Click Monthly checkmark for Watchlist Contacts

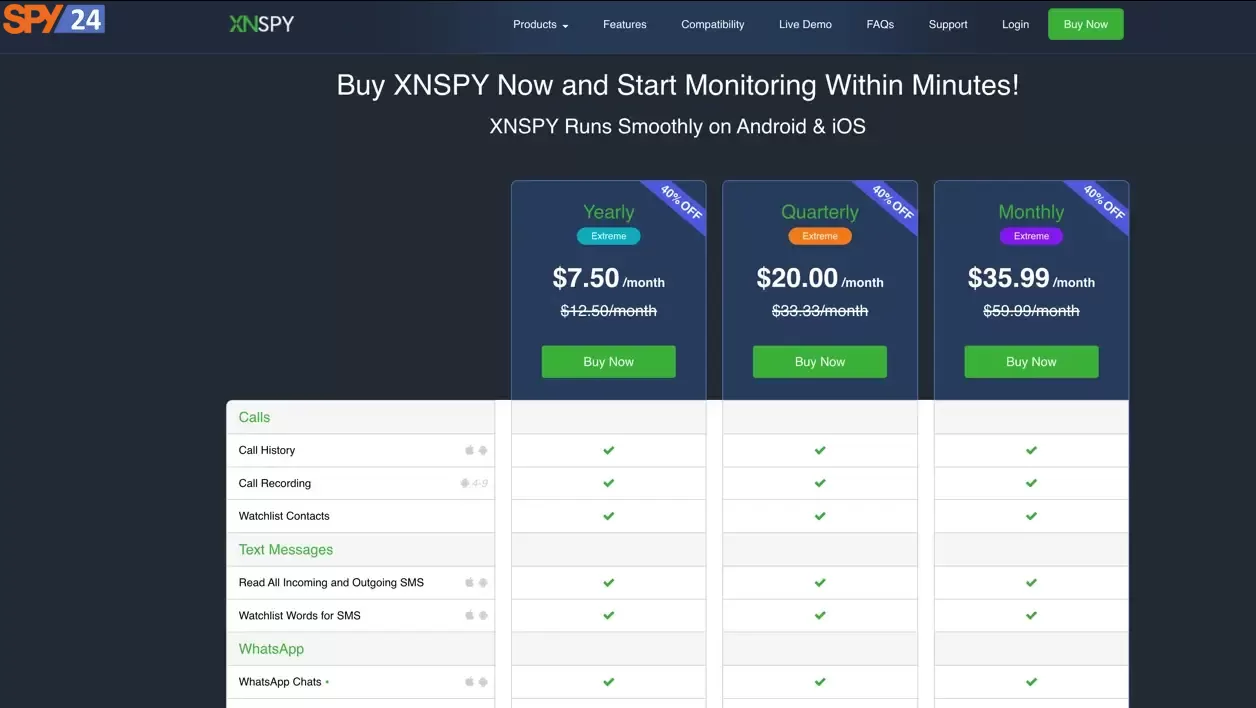pyautogui.click(x=1031, y=516)
